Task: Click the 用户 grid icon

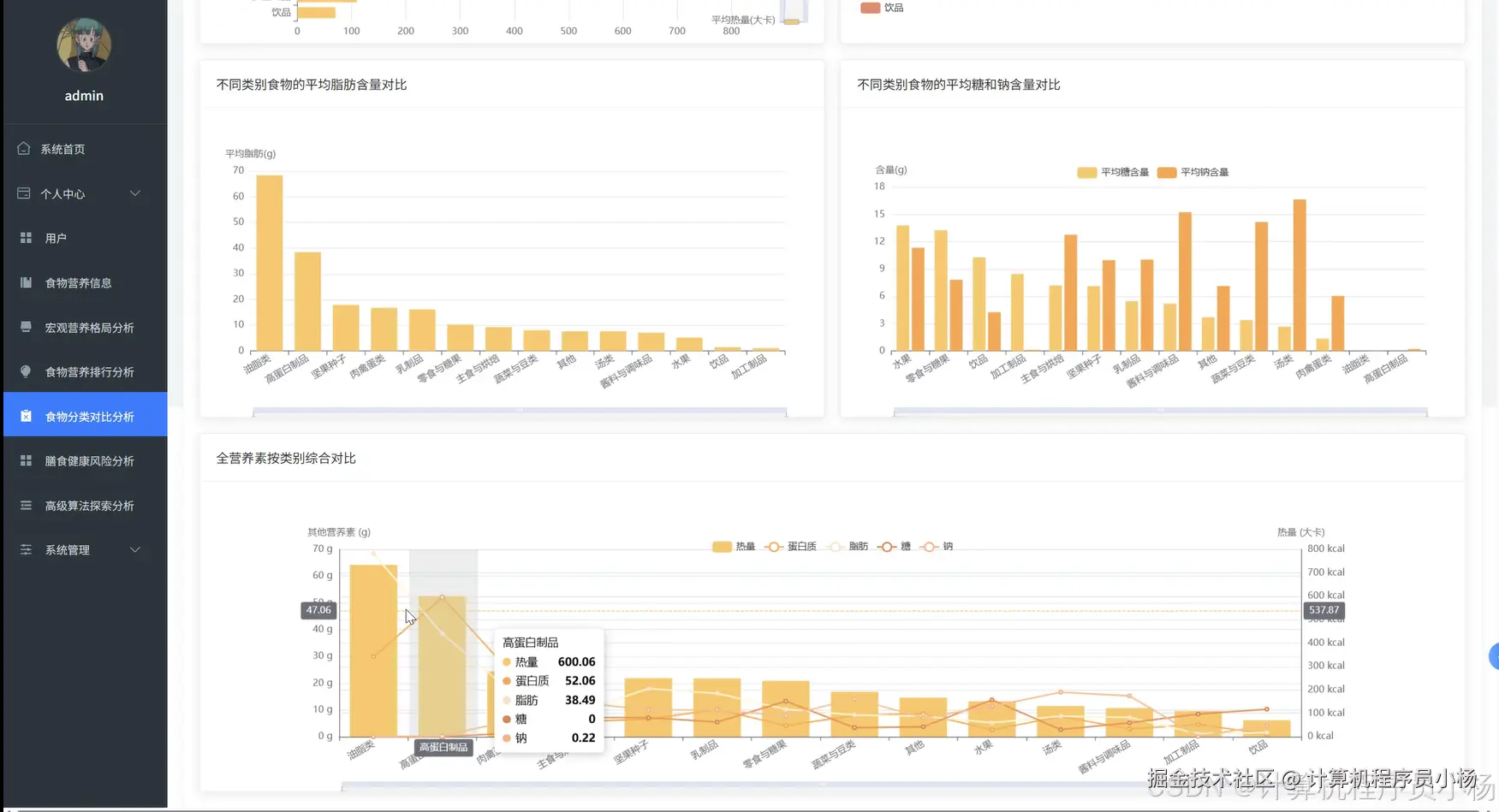Action: tap(26, 238)
